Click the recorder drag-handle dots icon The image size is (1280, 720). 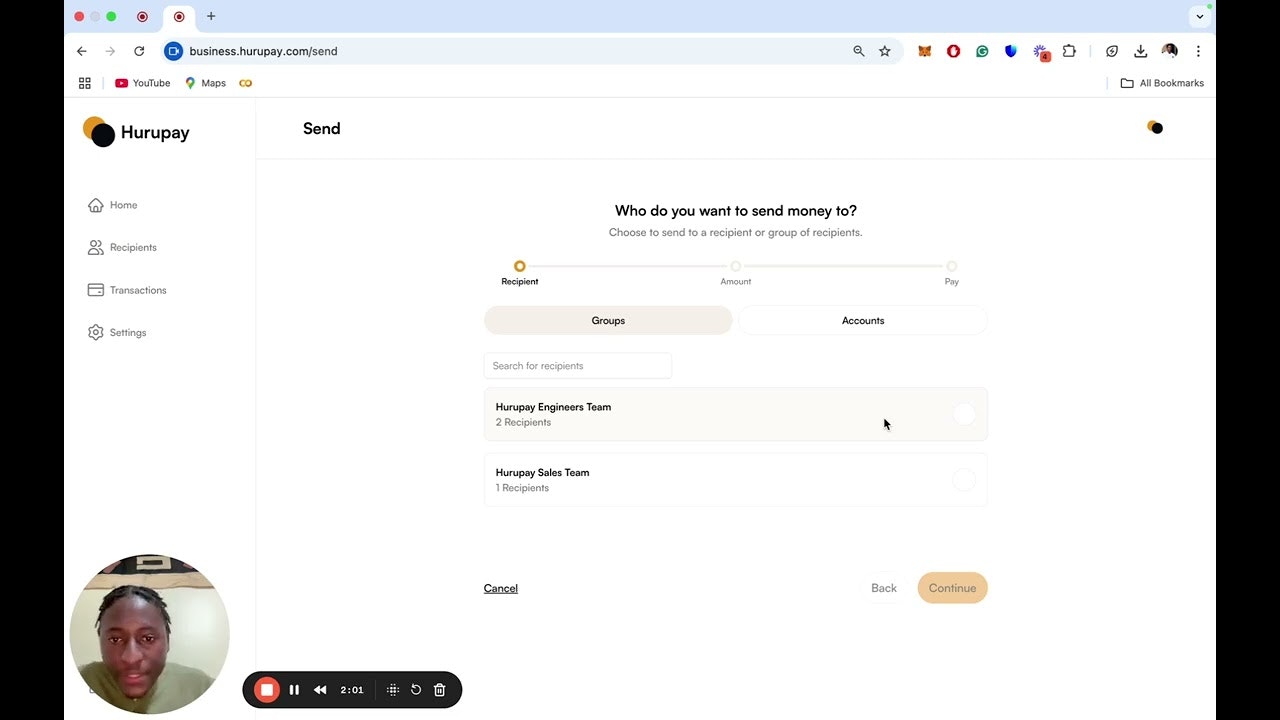click(x=393, y=690)
